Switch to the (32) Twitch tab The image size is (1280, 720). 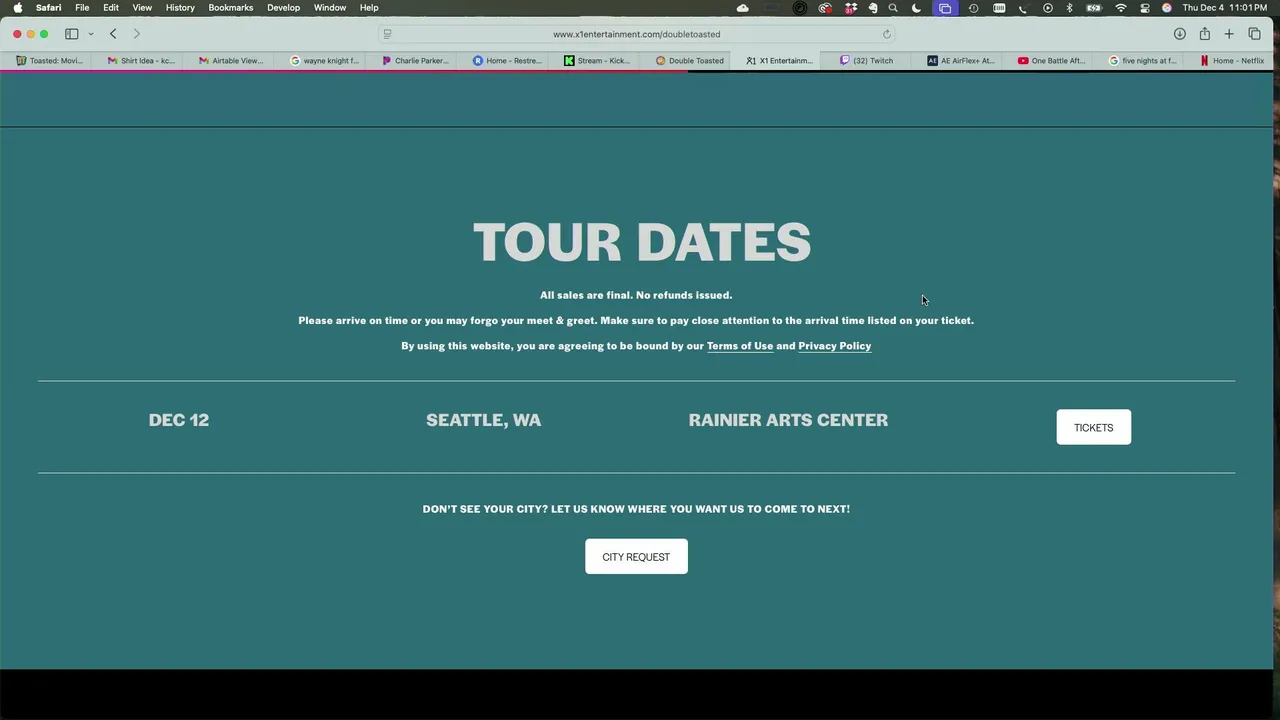coord(867,61)
